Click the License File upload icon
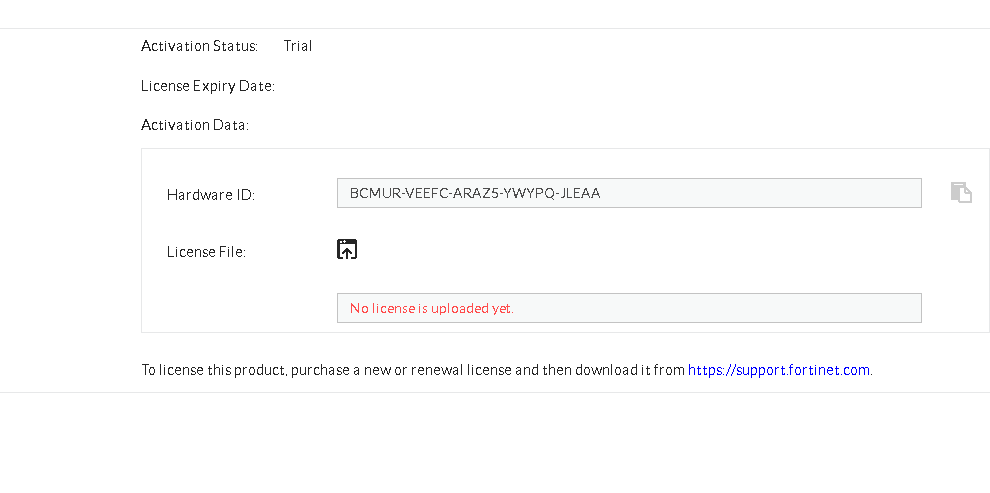The width and height of the screenshot is (990, 493). tap(347, 250)
